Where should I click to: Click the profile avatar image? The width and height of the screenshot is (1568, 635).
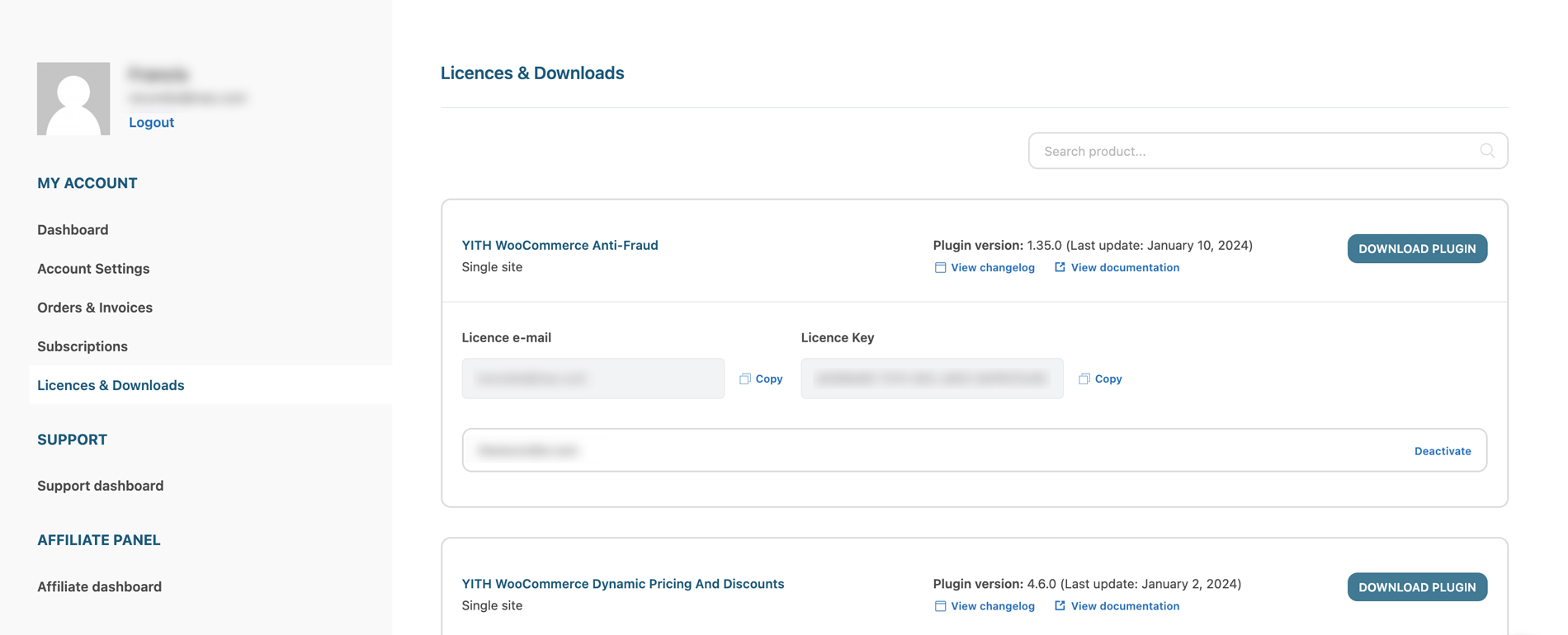point(73,99)
